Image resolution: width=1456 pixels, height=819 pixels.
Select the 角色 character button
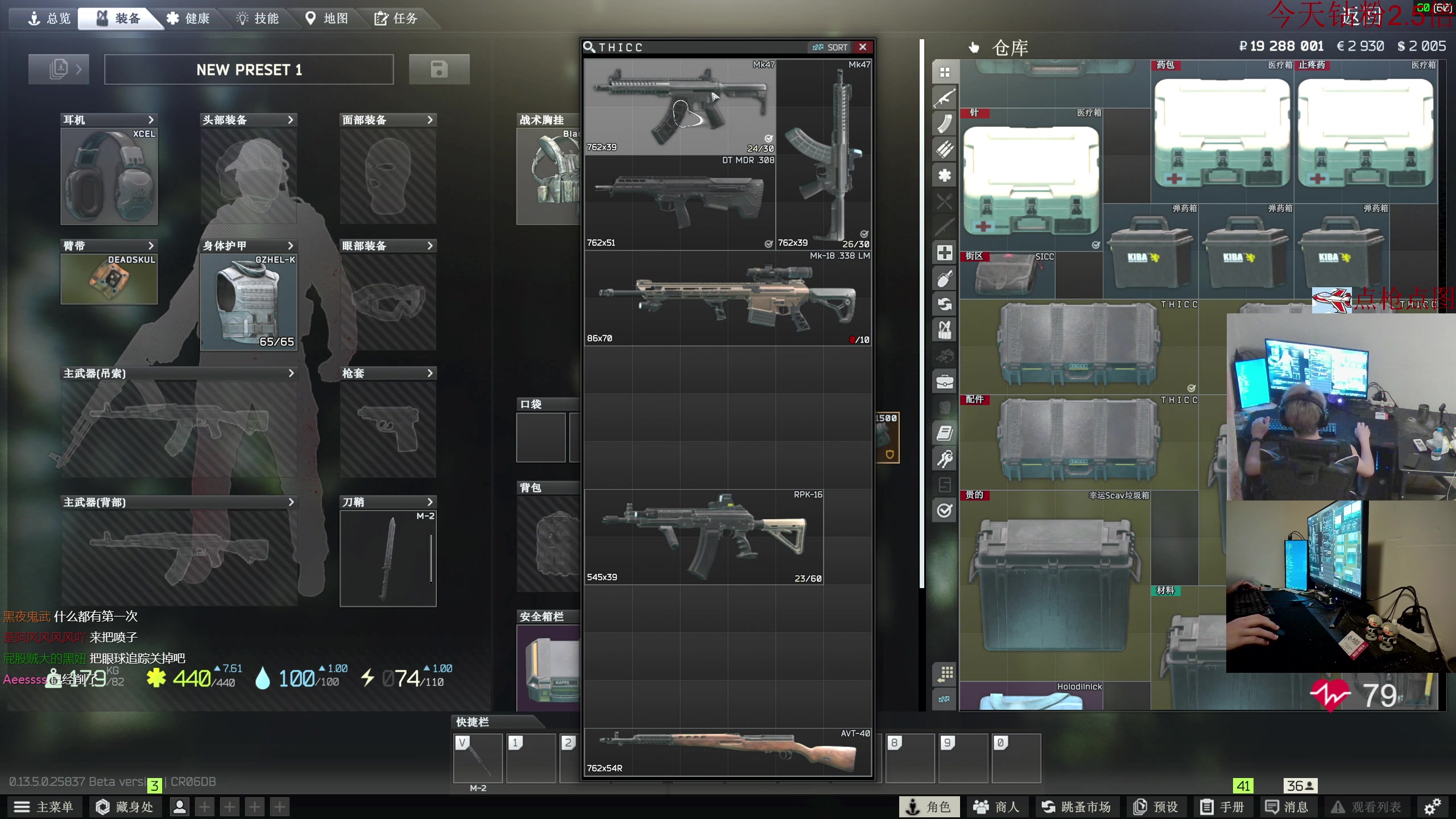pos(929,806)
